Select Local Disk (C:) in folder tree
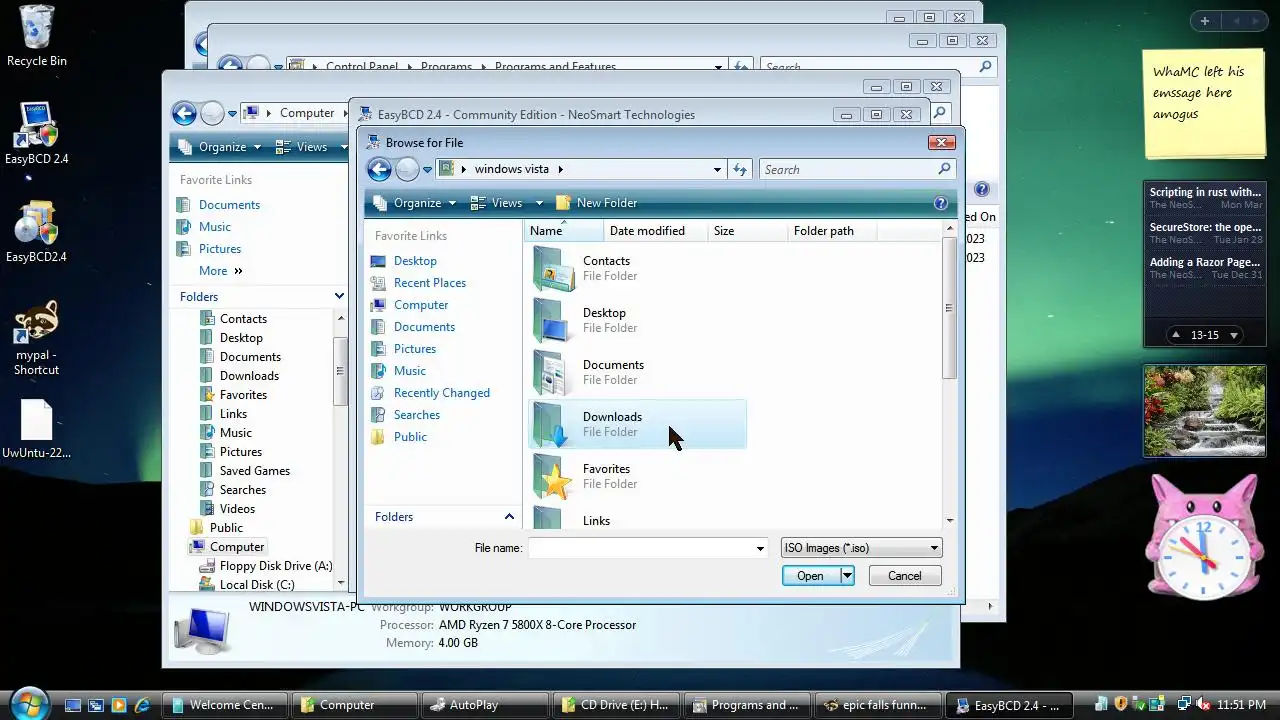The width and height of the screenshot is (1280, 720). tap(257, 585)
